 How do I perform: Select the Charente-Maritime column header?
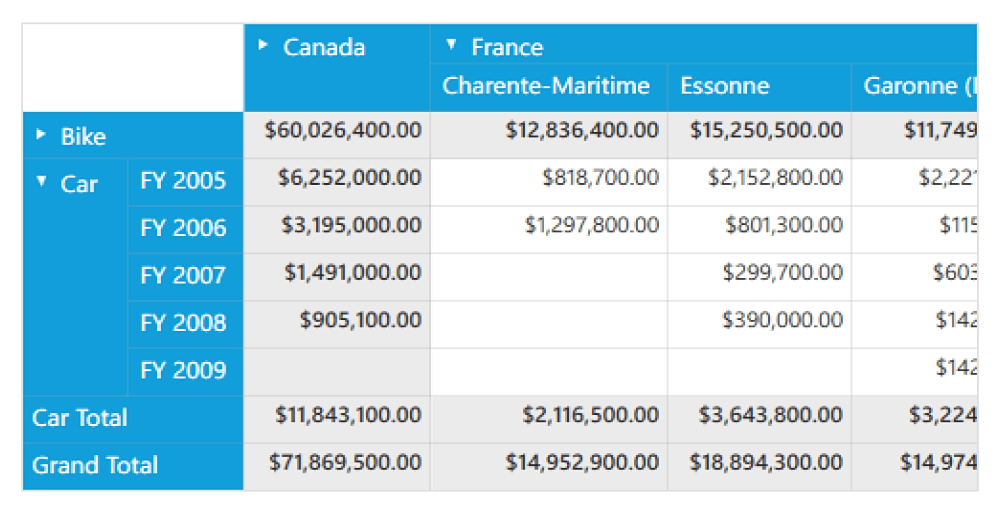click(546, 86)
